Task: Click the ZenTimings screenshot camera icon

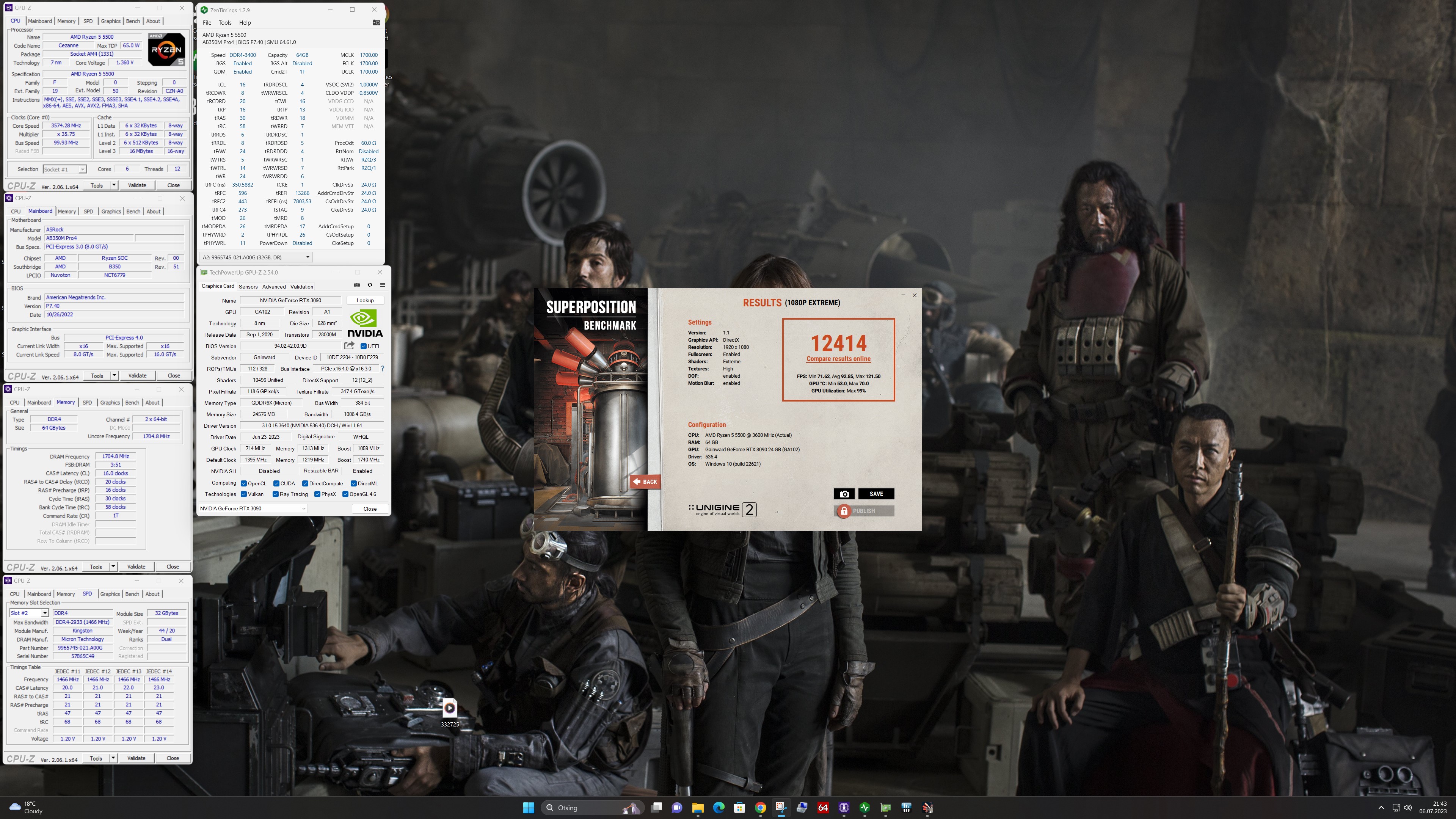Action: click(x=376, y=23)
